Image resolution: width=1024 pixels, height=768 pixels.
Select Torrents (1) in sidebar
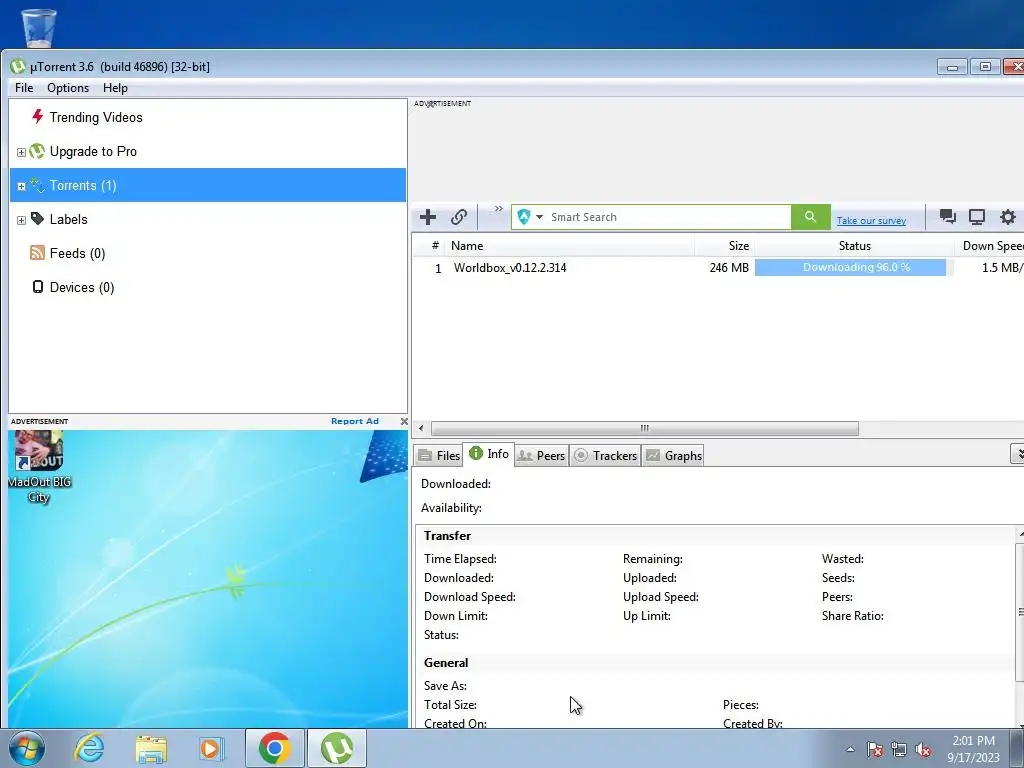(208, 185)
